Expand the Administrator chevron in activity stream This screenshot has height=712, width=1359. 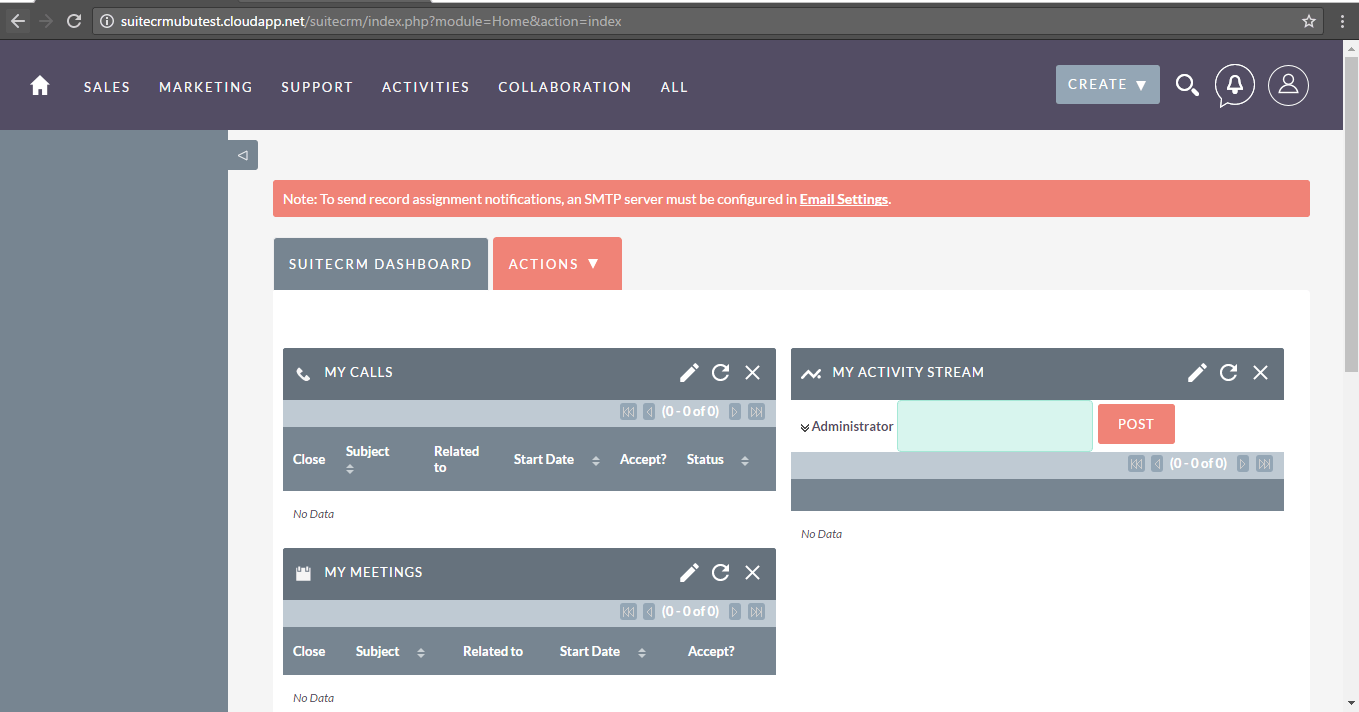coord(805,427)
